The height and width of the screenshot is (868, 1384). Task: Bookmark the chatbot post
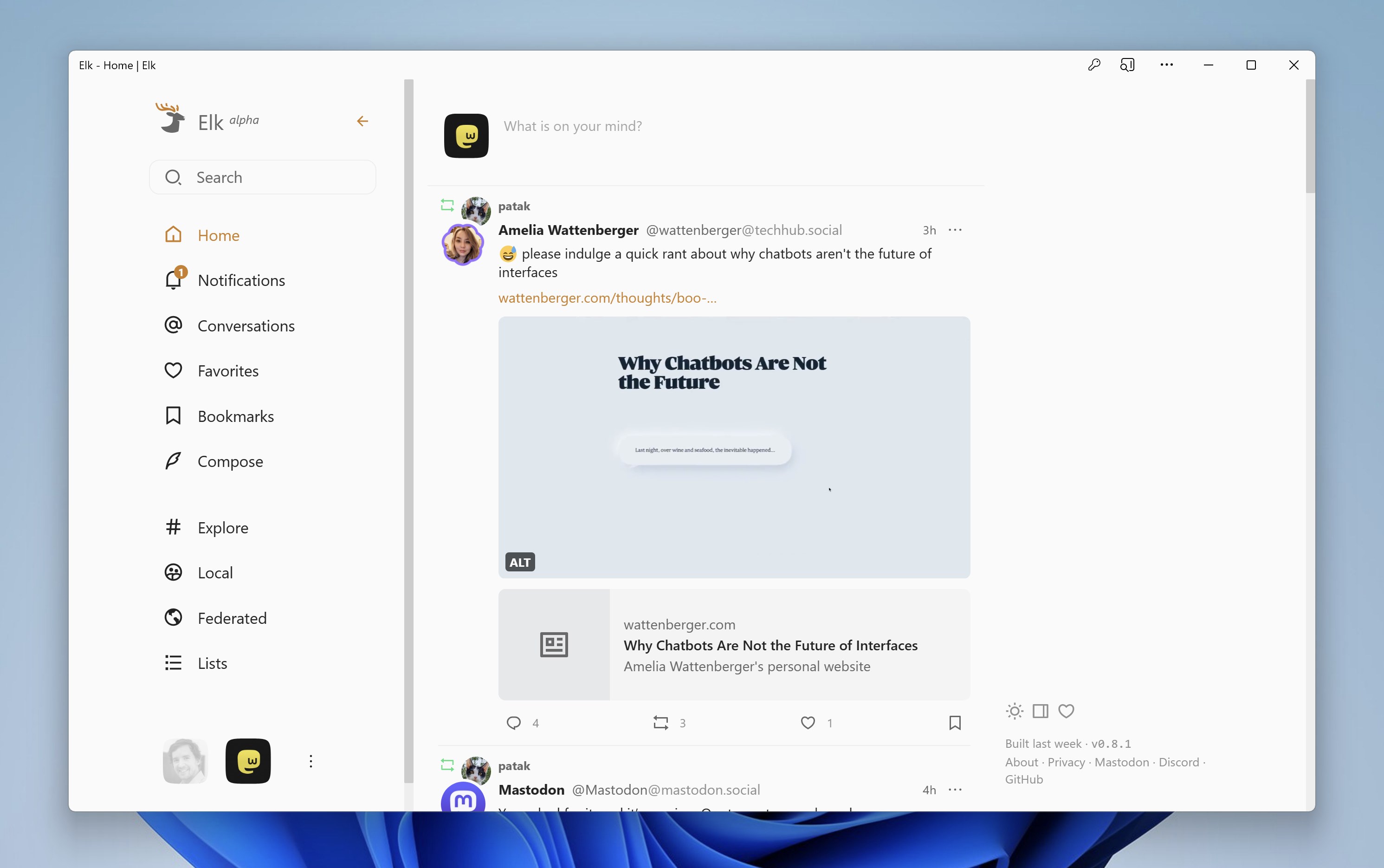pyautogui.click(x=955, y=722)
